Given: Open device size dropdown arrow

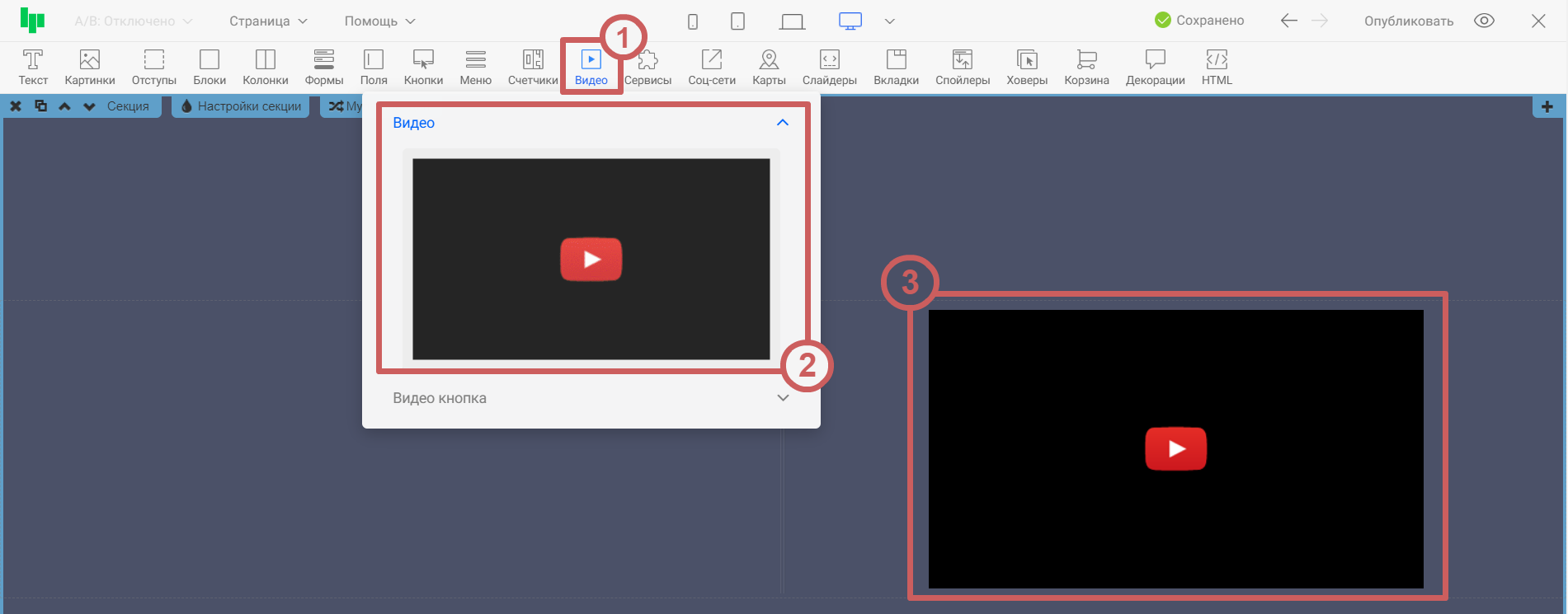Looking at the screenshot, I should click(x=889, y=21).
